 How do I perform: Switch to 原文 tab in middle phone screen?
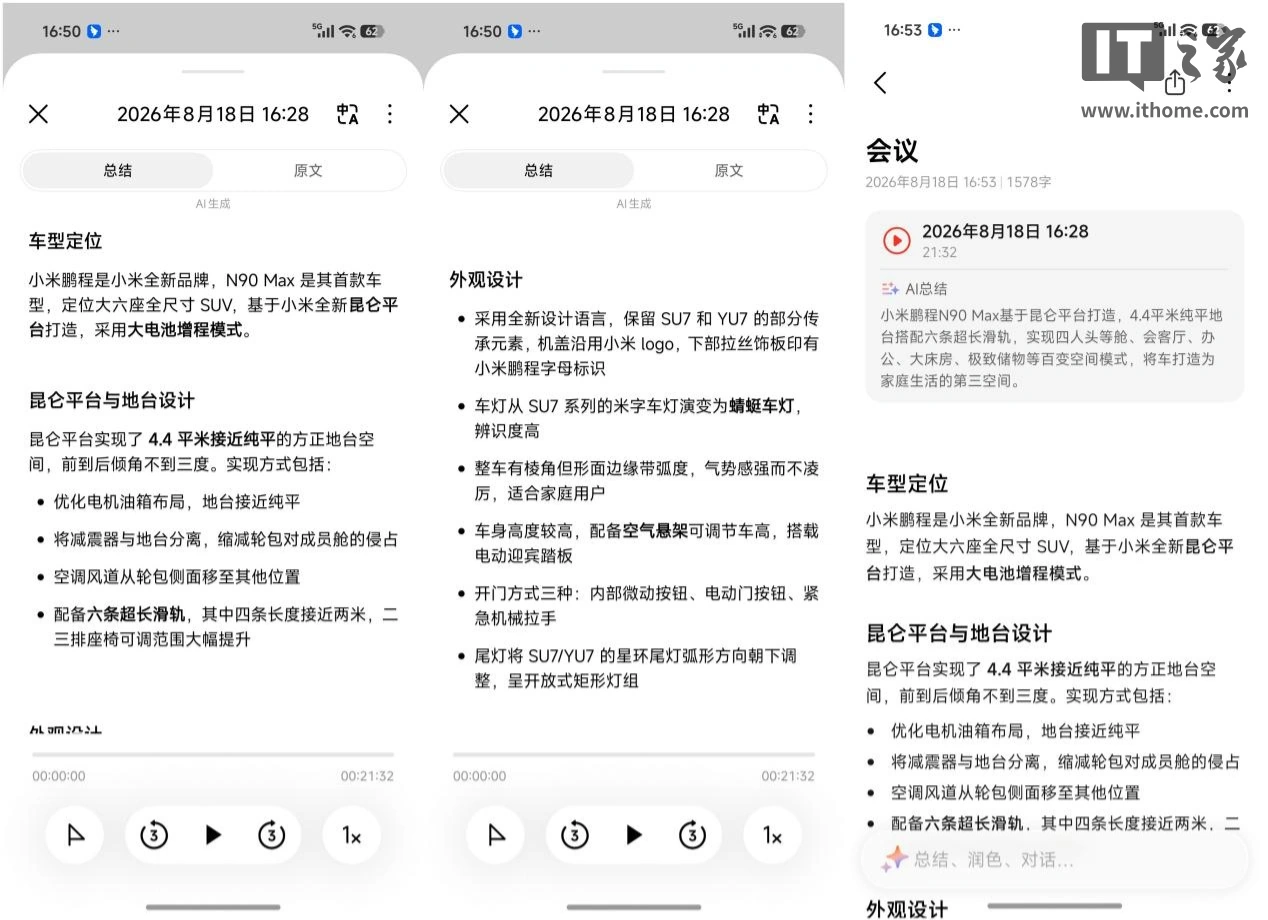(729, 171)
